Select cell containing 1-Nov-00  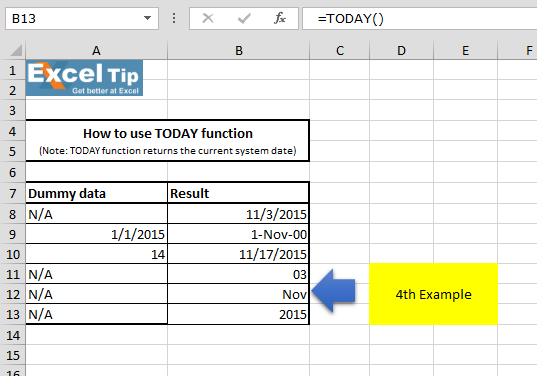coord(238,234)
